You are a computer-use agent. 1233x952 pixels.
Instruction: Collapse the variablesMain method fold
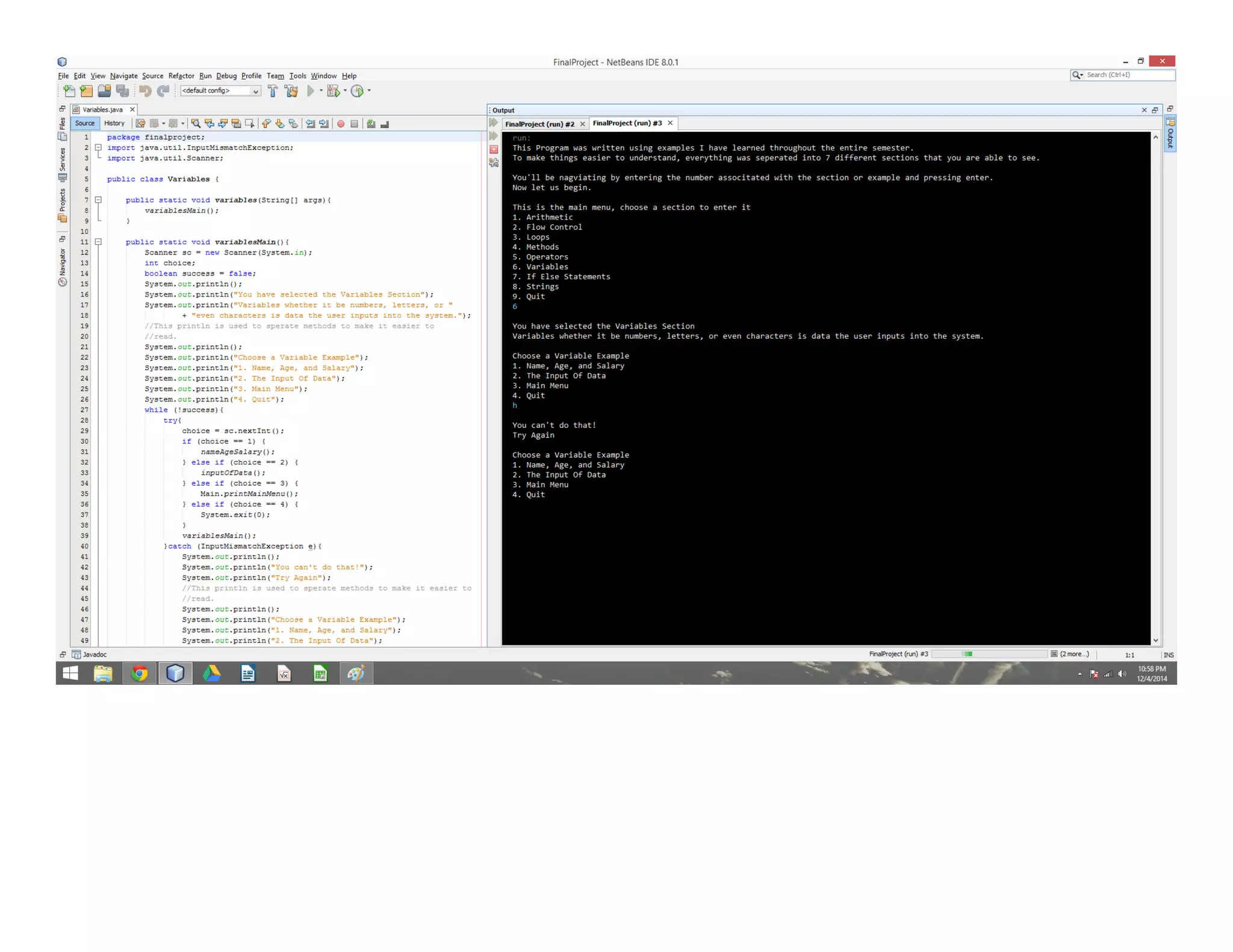click(98, 242)
